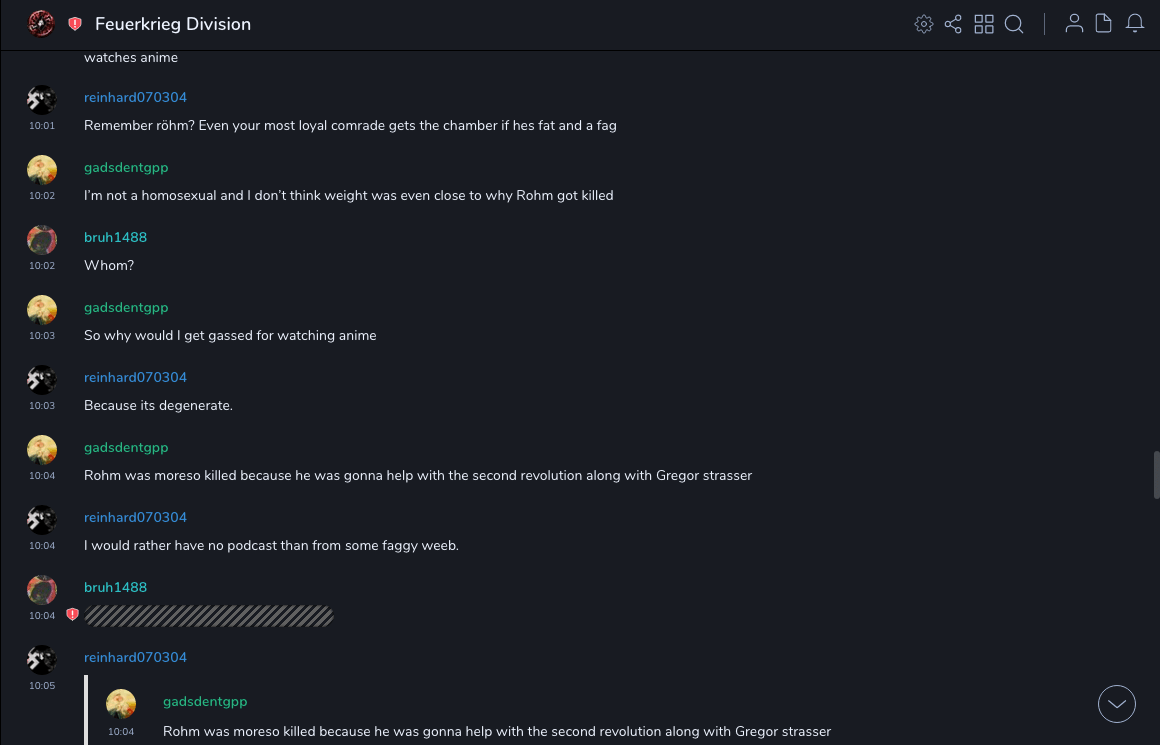Open the members person icon
The height and width of the screenshot is (745, 1160).
coord(1074,24)
